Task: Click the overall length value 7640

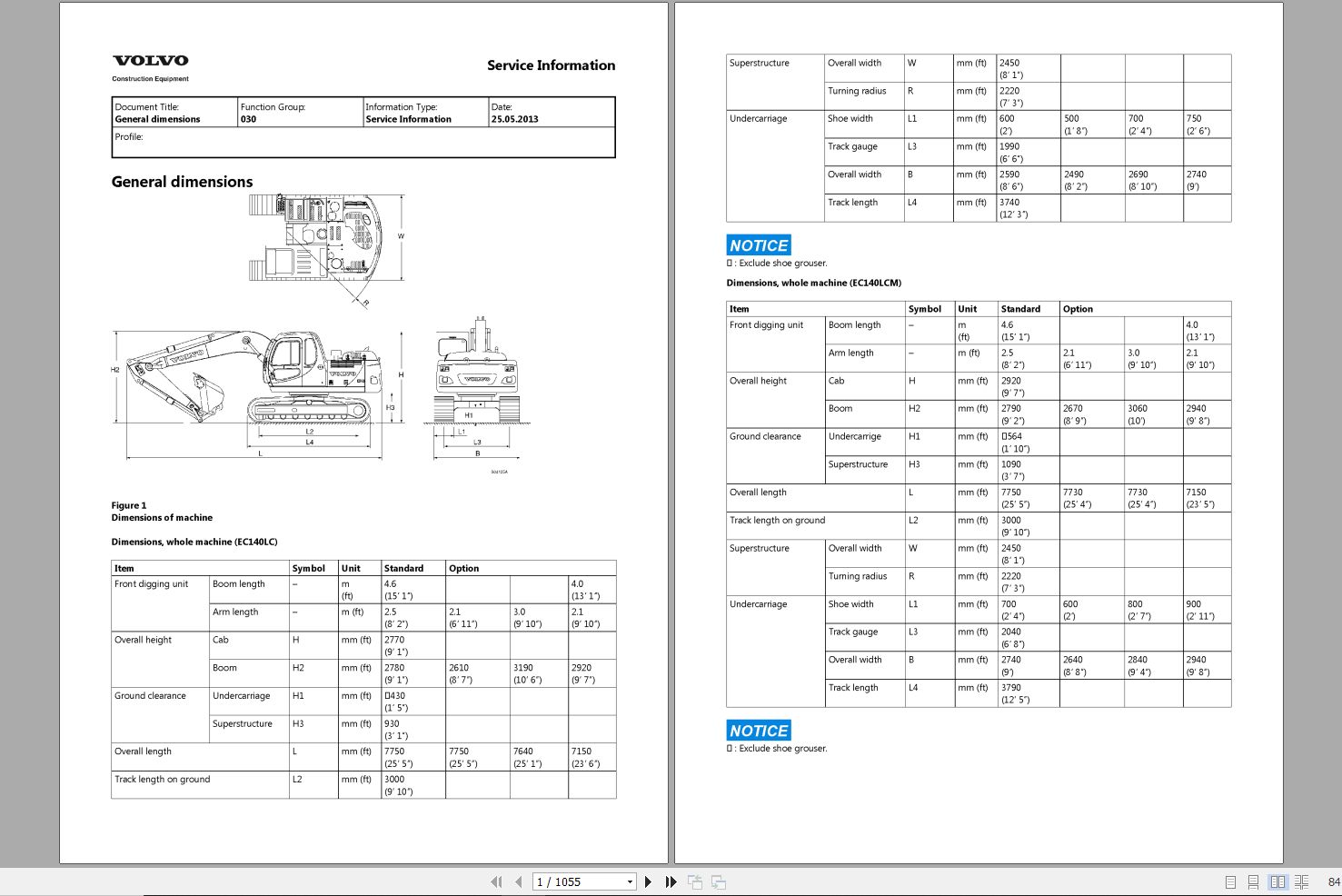Action: (x=523, y=752)
